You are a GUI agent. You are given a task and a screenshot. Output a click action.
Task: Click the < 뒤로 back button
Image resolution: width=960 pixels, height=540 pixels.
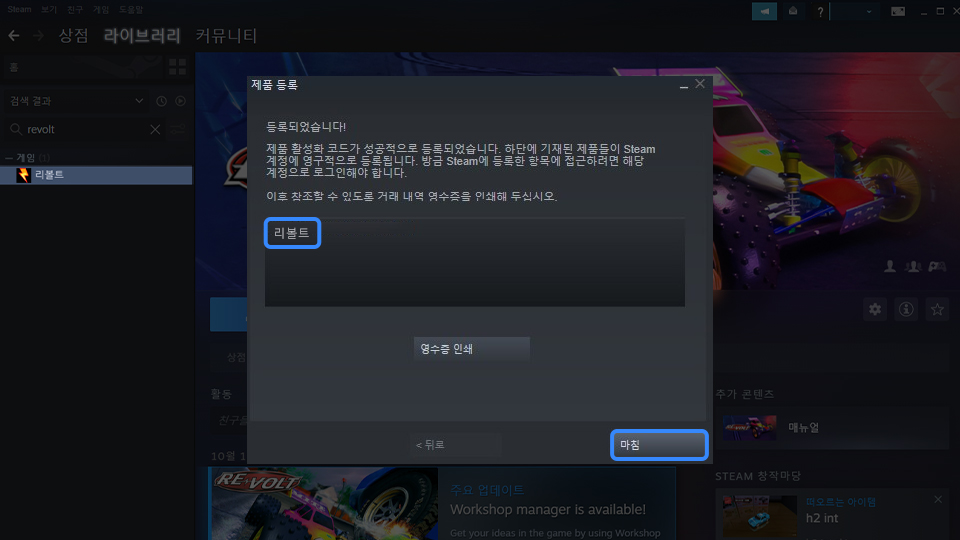(456, 444)
